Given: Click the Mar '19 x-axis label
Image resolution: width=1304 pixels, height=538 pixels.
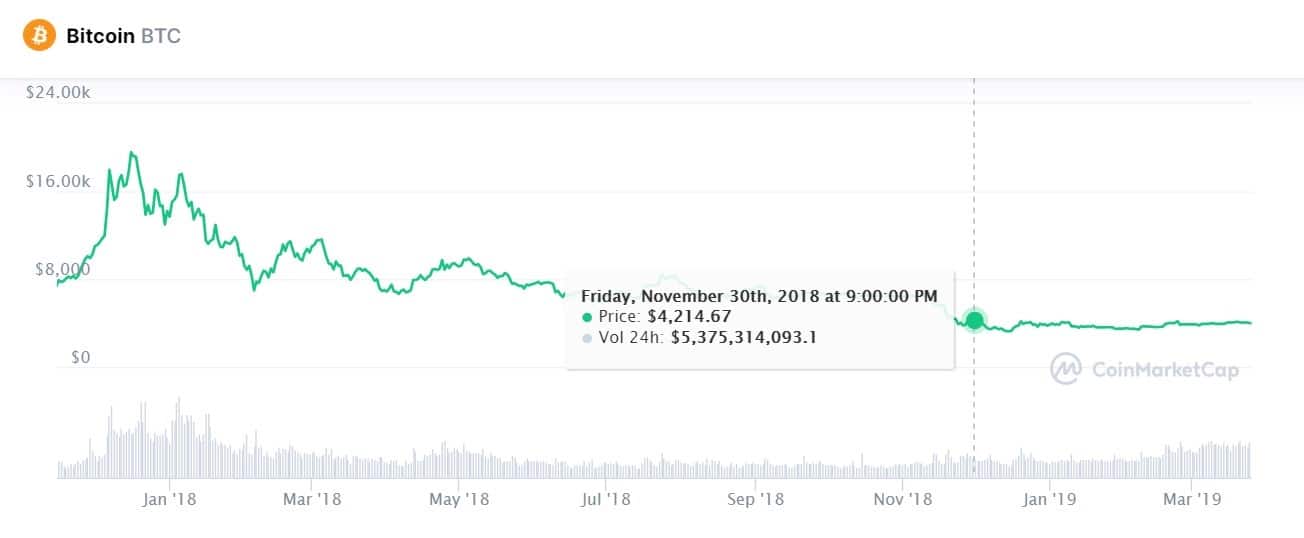Looking at the screenshot, I should pyautogui.click(x=1192, y=498).
